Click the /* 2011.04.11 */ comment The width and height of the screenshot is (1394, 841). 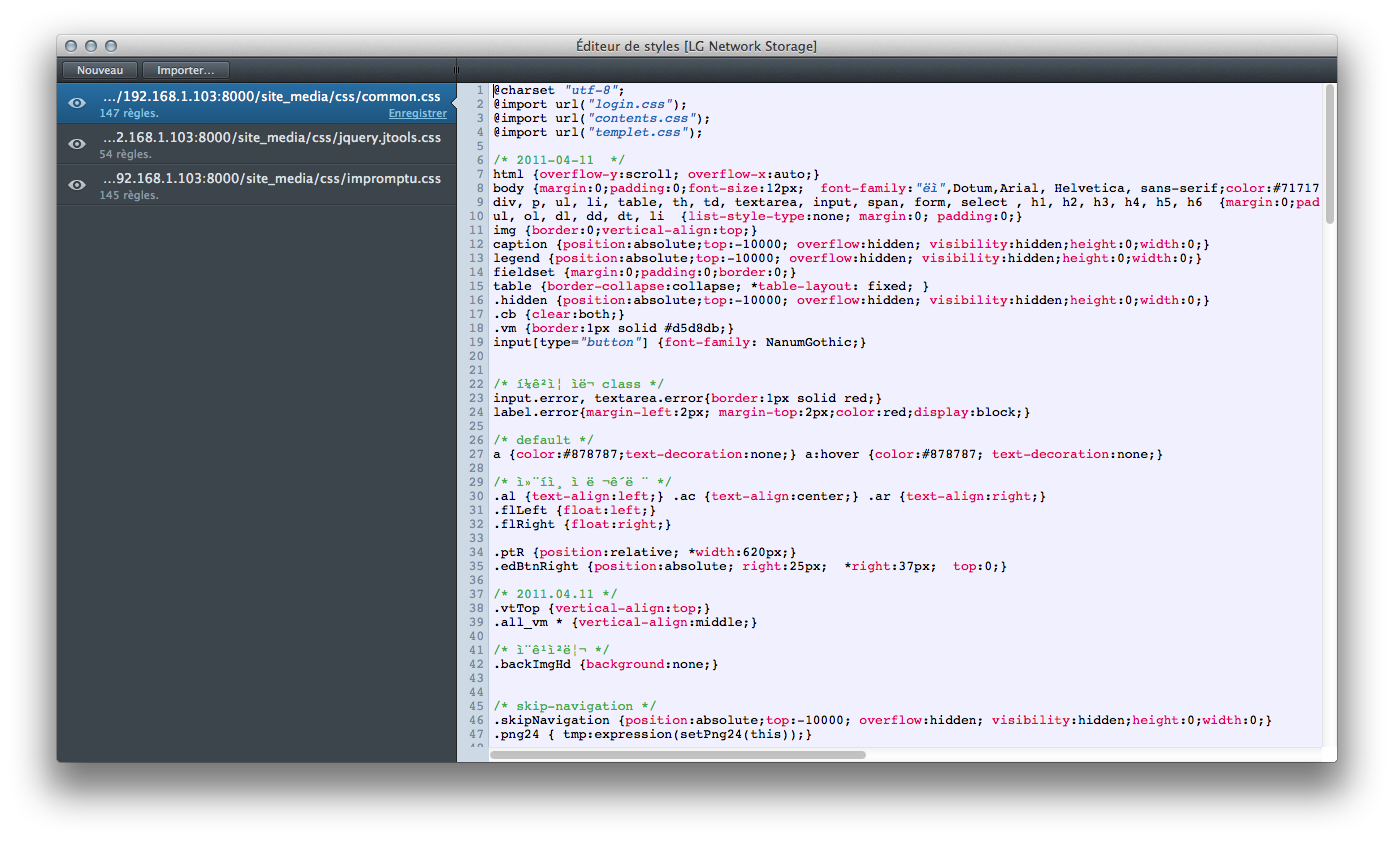click(555, 594)
